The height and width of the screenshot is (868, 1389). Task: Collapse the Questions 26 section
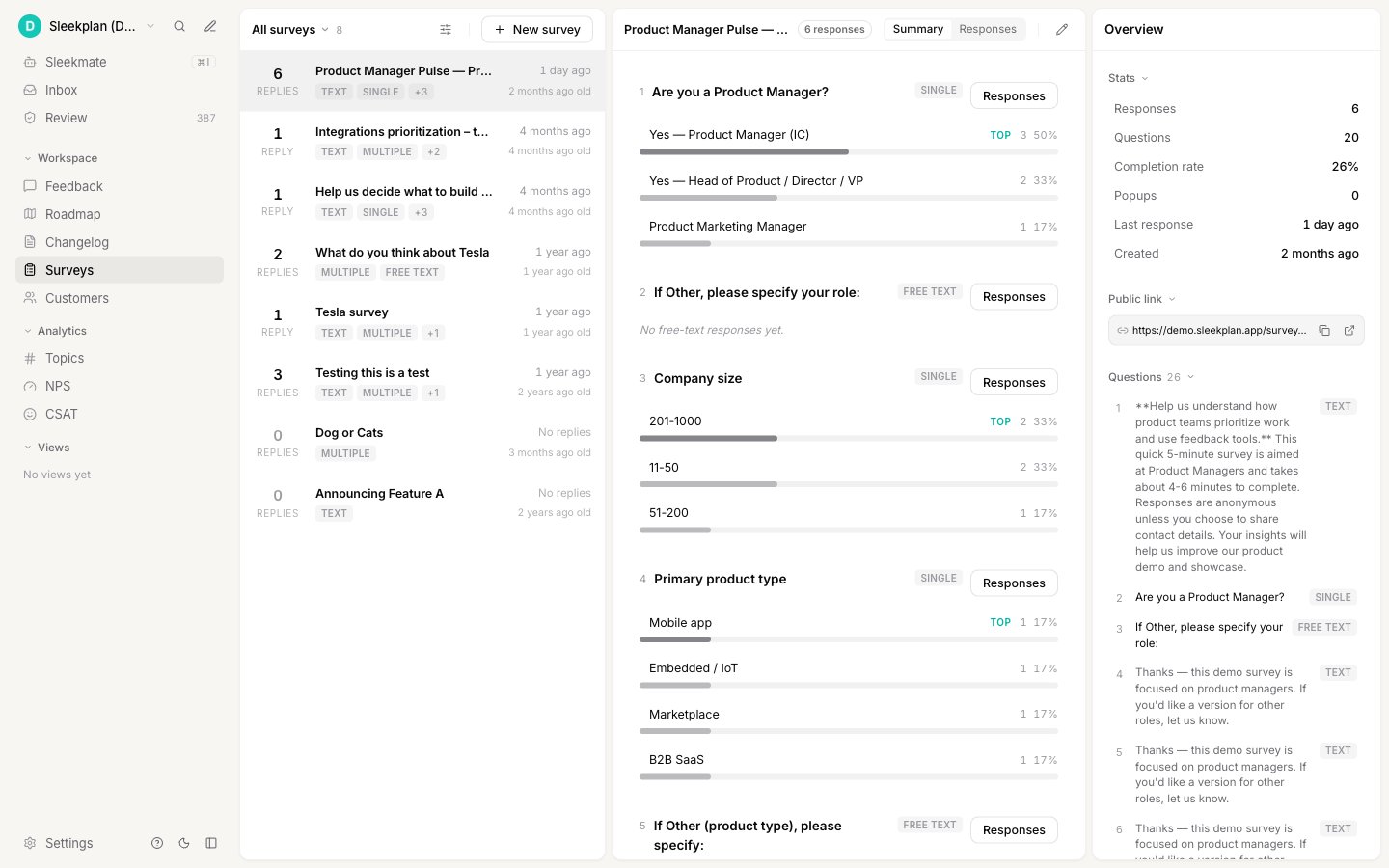[x=1152, y=377]
